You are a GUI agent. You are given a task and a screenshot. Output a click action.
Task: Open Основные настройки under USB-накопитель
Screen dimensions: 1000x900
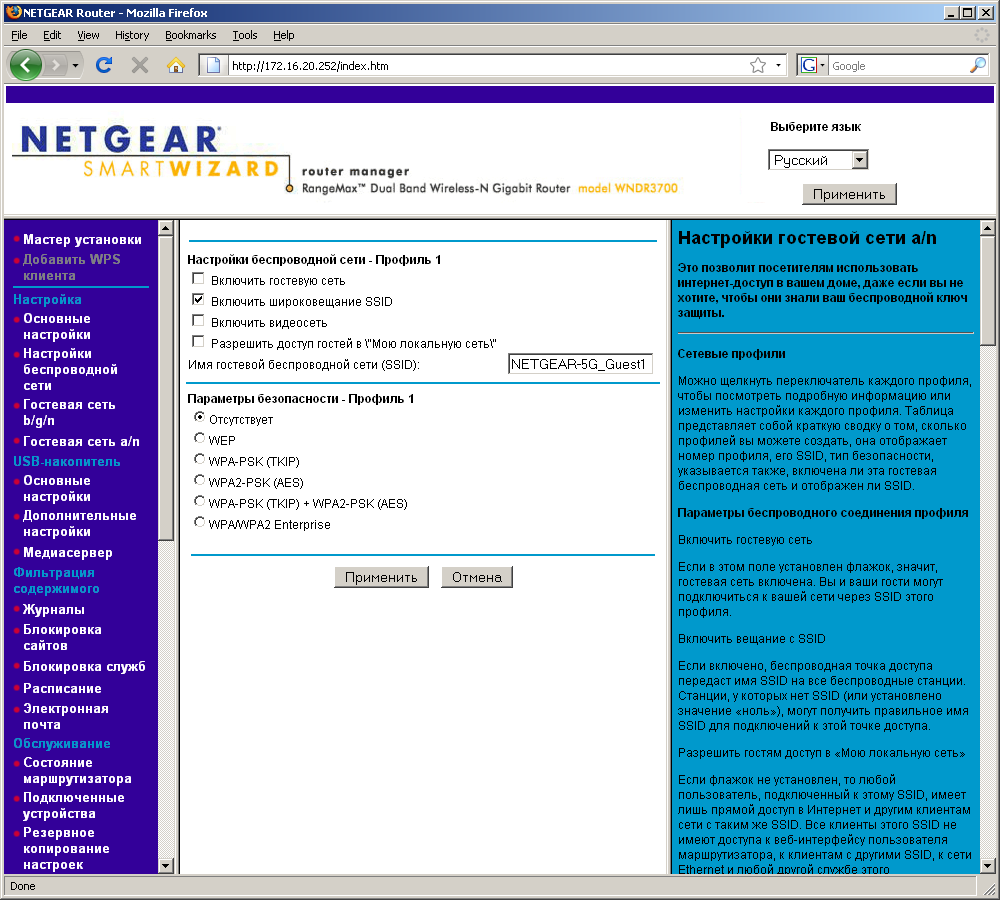click(x=57, y=488)
